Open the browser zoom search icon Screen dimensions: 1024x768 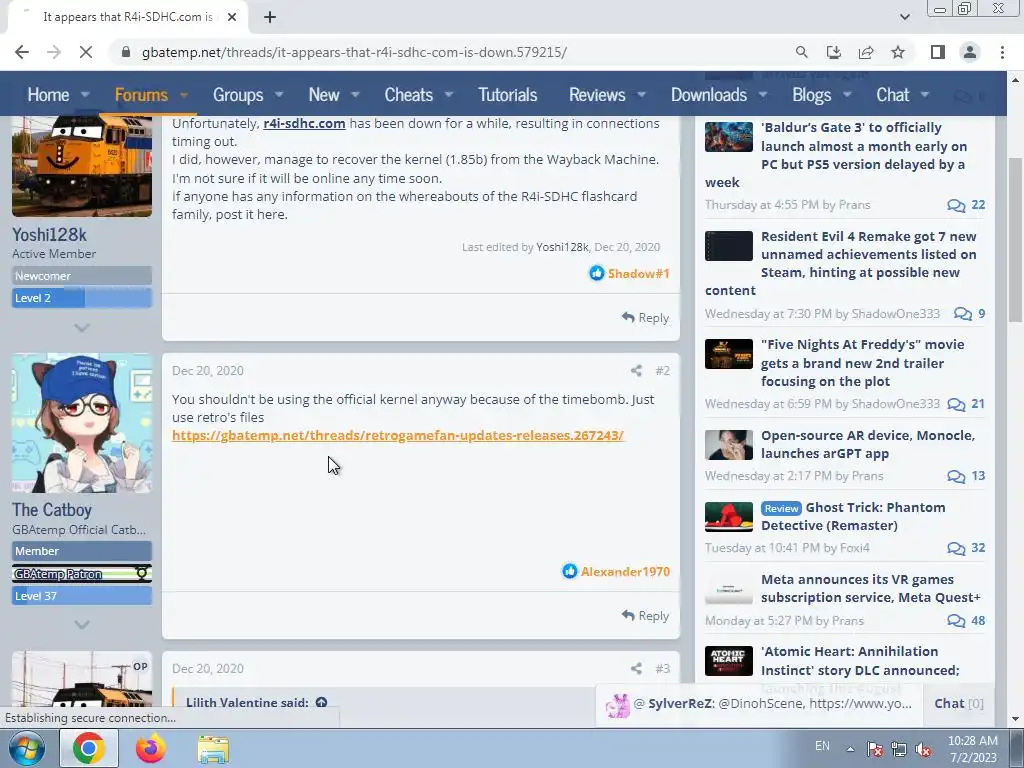point(801,52)
